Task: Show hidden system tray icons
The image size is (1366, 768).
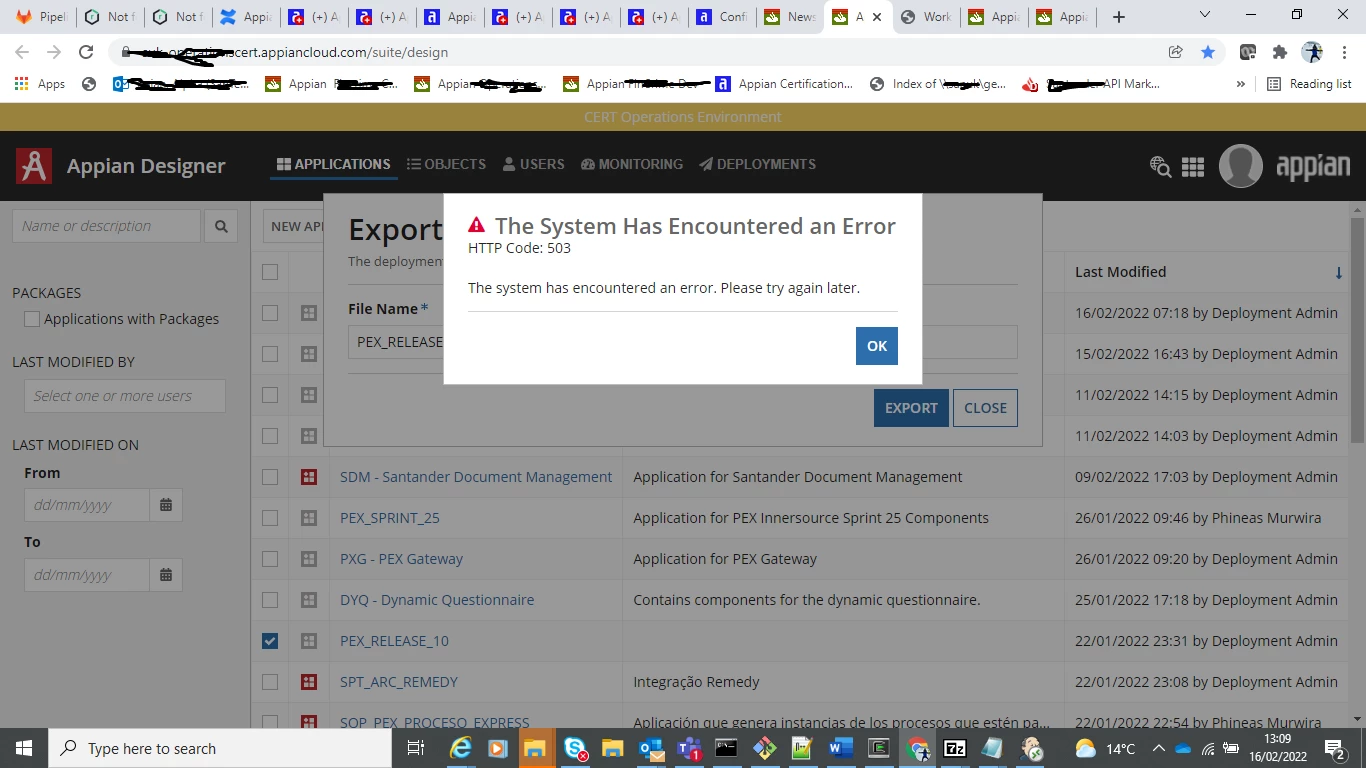Action: 1158,748
